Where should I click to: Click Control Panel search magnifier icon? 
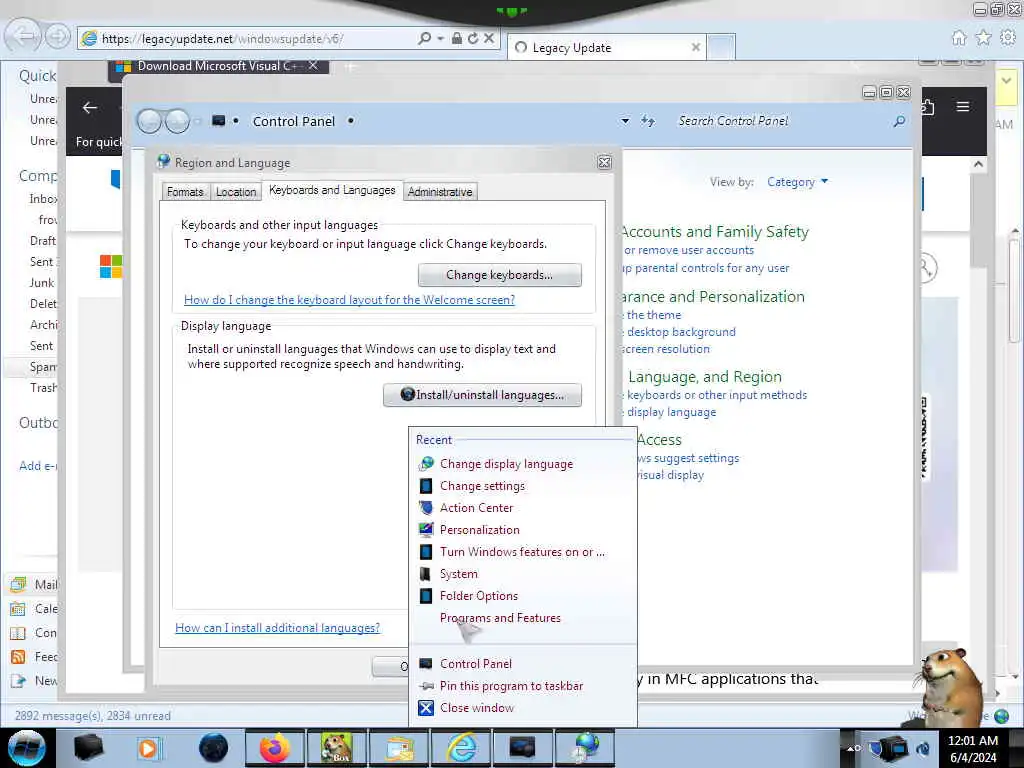point(899,121)
